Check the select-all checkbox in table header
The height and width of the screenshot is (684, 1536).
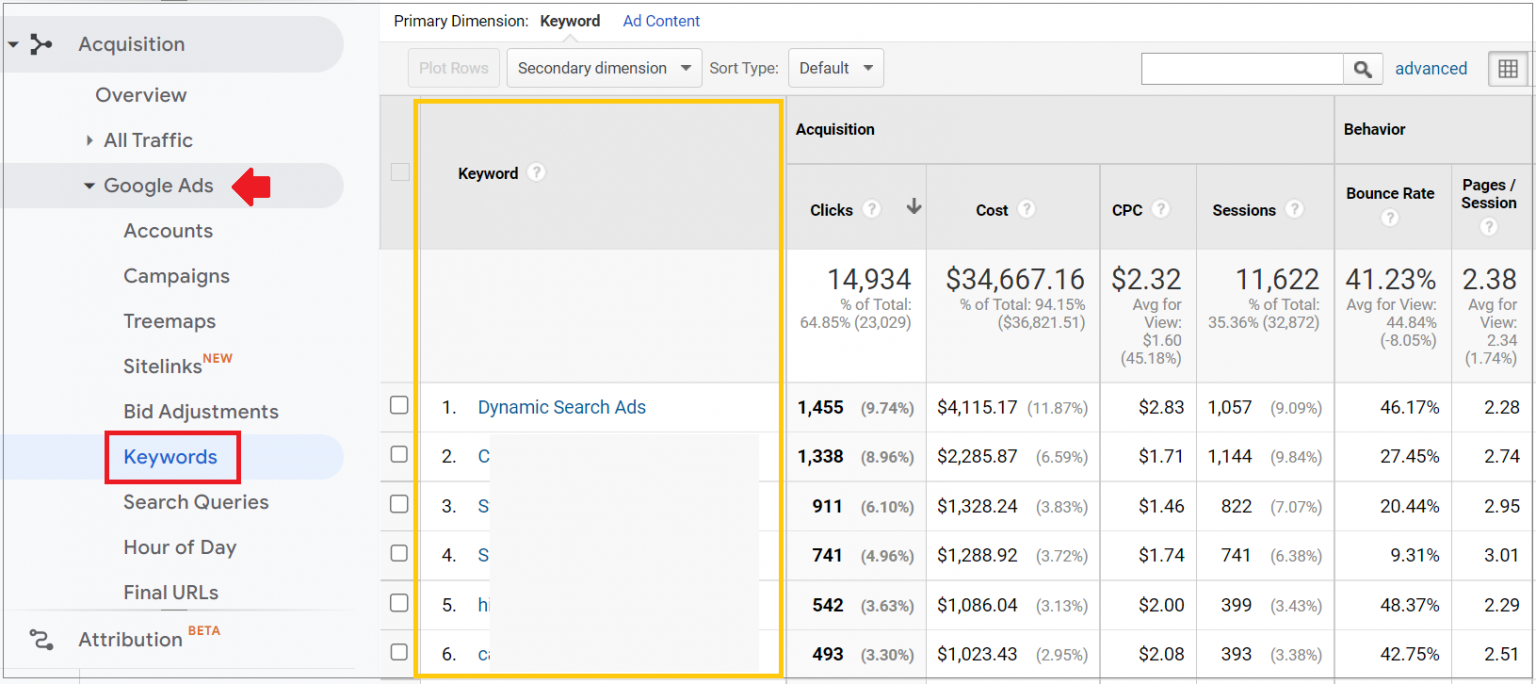pos(400,171)
